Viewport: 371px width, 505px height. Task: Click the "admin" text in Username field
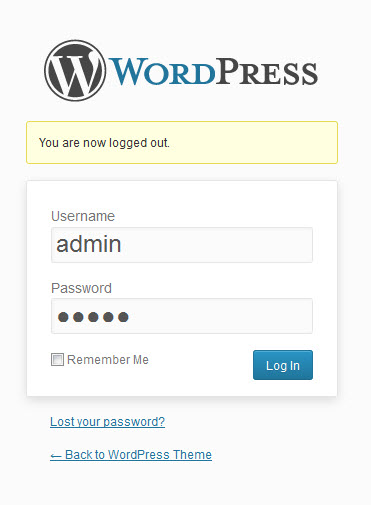[x=89, y=244]
